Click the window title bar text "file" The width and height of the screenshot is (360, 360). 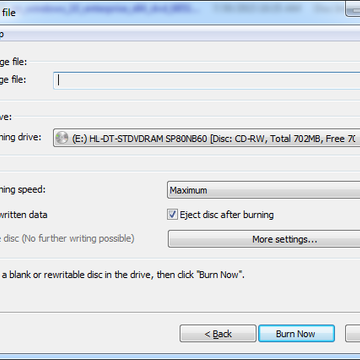click(9, 13)
